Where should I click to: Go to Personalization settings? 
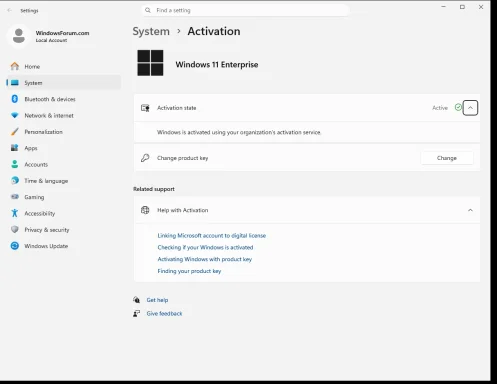pos(63,132)
